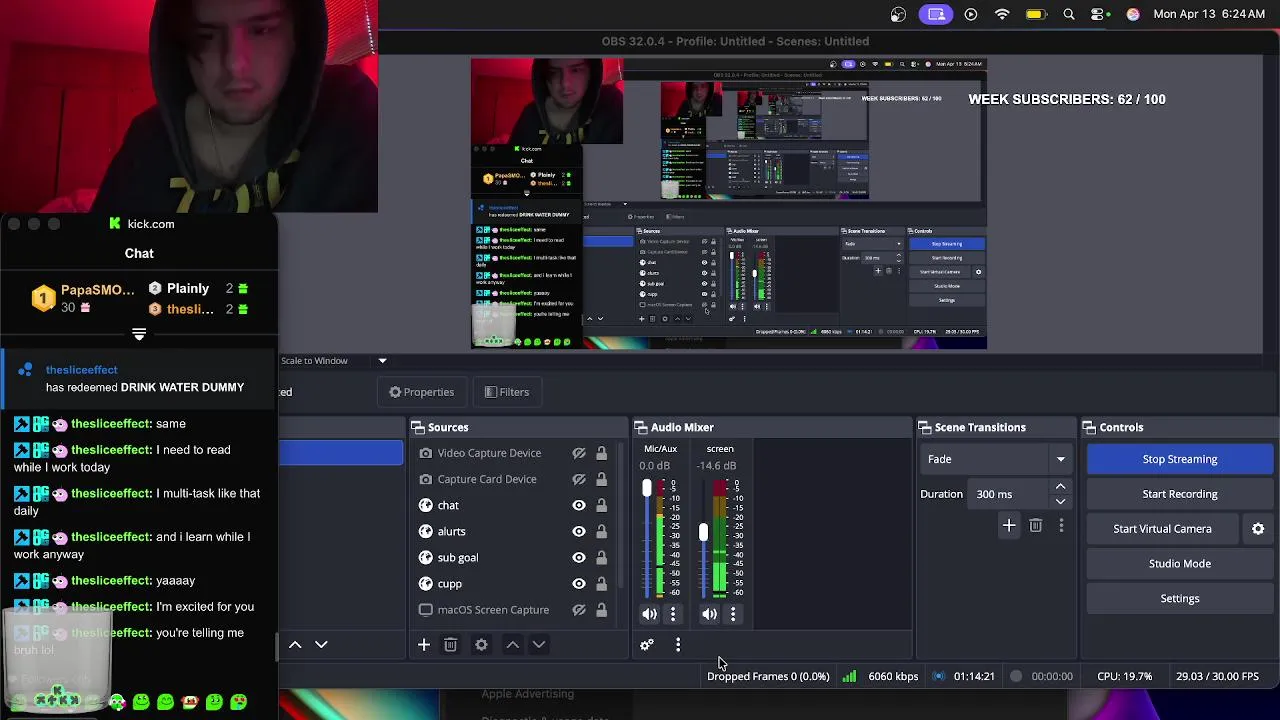Select the alurts source row
The height and width of the screenshot is (720, 1280).
(513, 531)
